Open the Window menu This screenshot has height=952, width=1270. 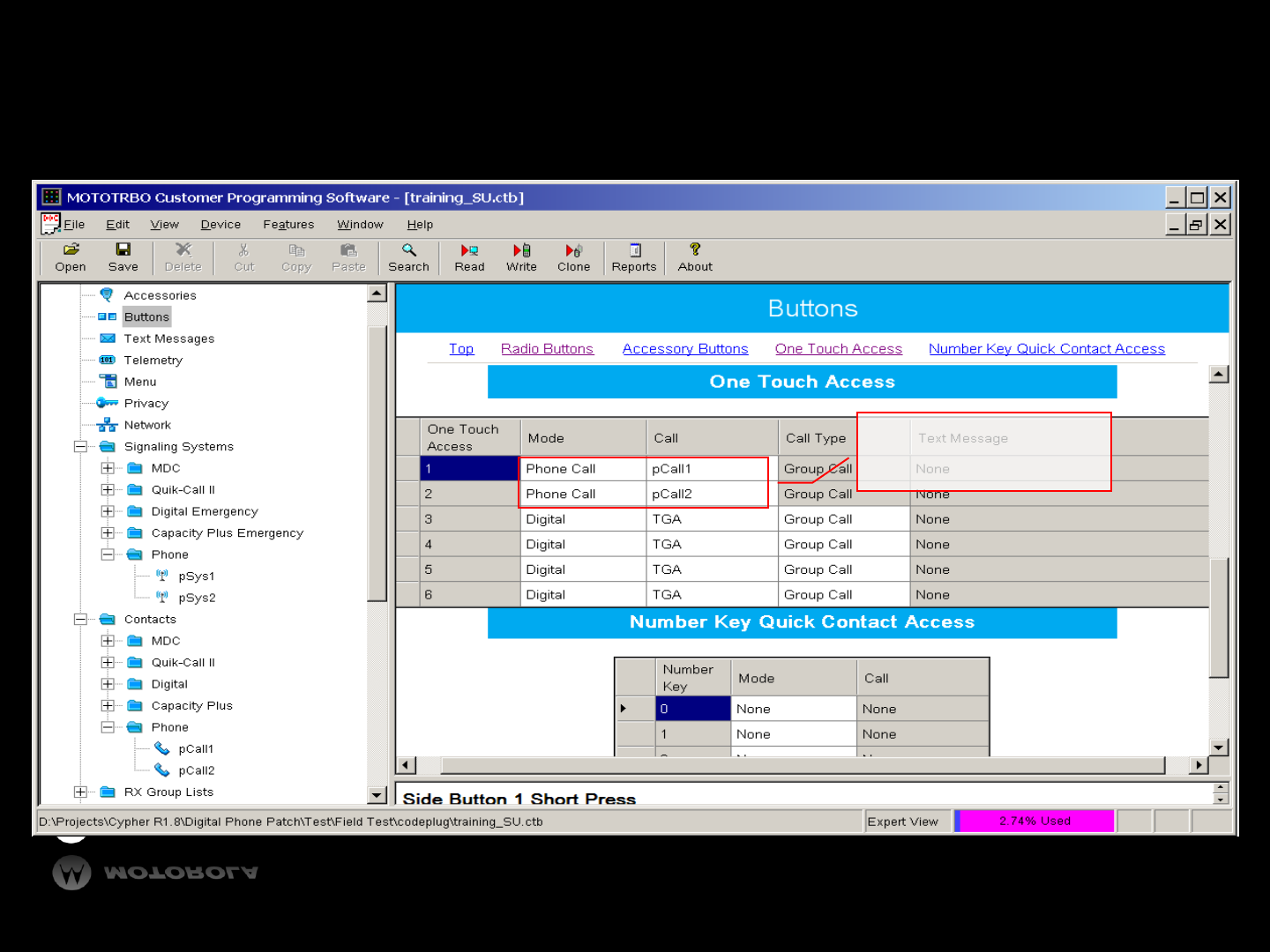(x=360, y=224)
